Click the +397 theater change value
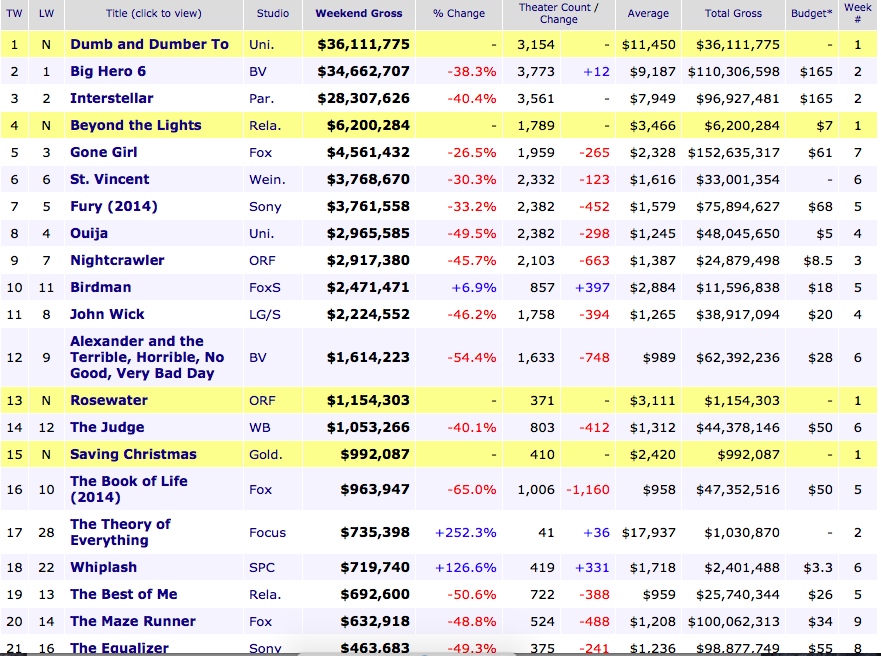Image resolution: width=881 pixels, height=656 pixels. coord(592,287)
